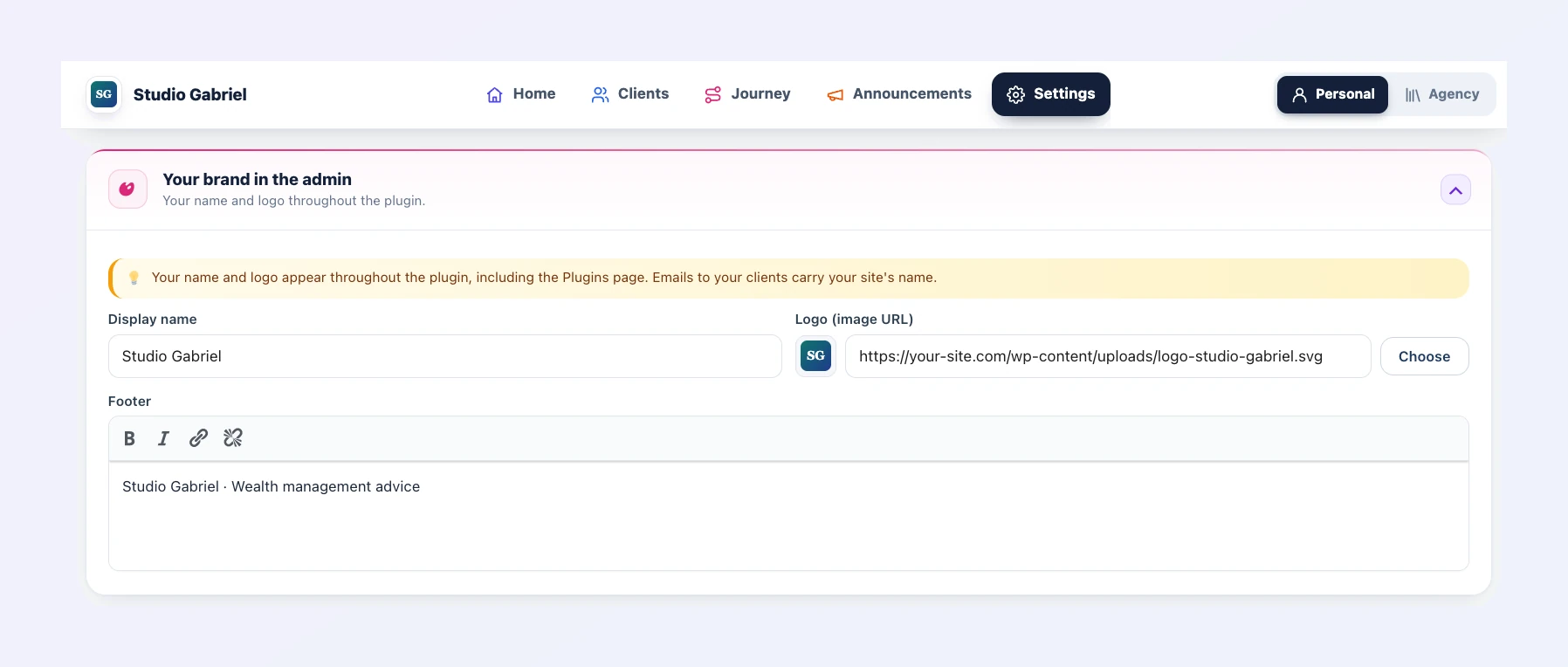Insert a link in Footer editor
Viewport: 1568px width, 667px height.
(x=198, y=438)
